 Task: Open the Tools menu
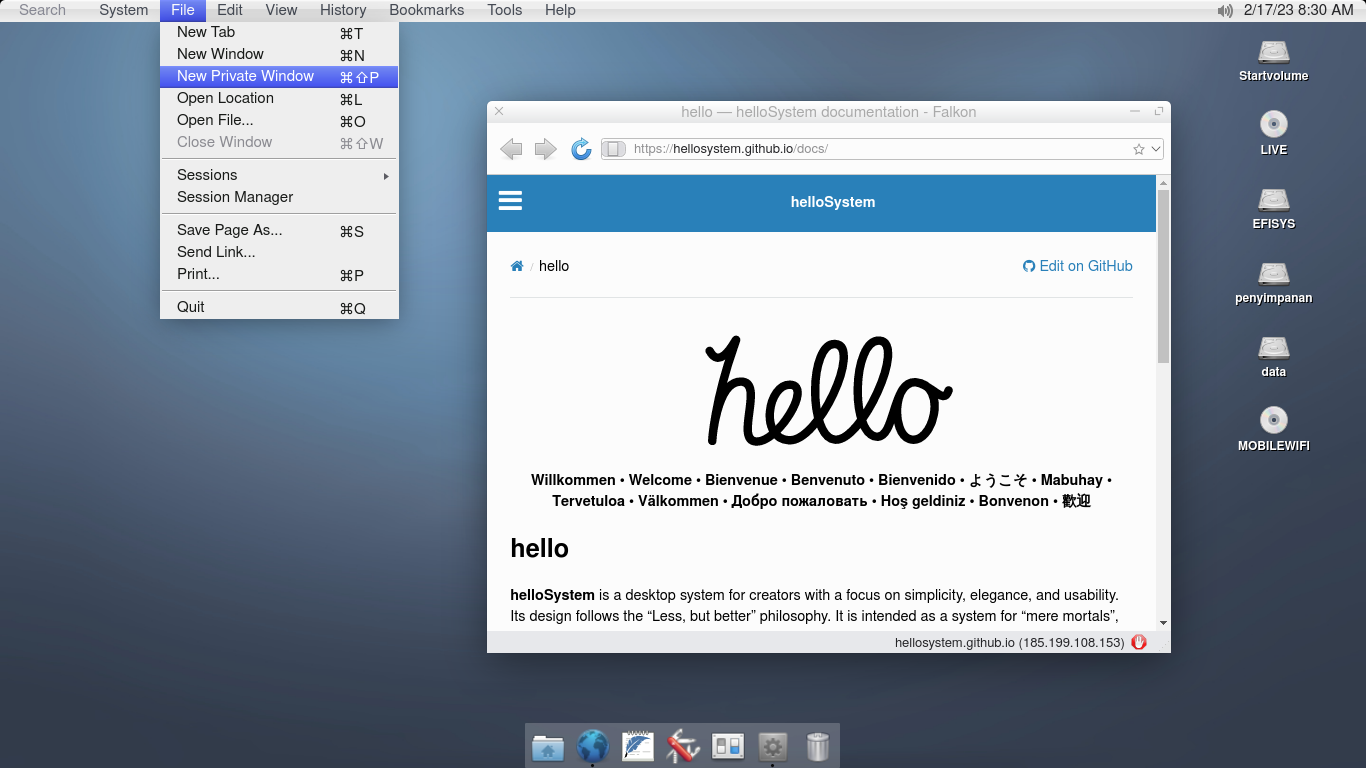pyautogui.click(x=505, y=10)
